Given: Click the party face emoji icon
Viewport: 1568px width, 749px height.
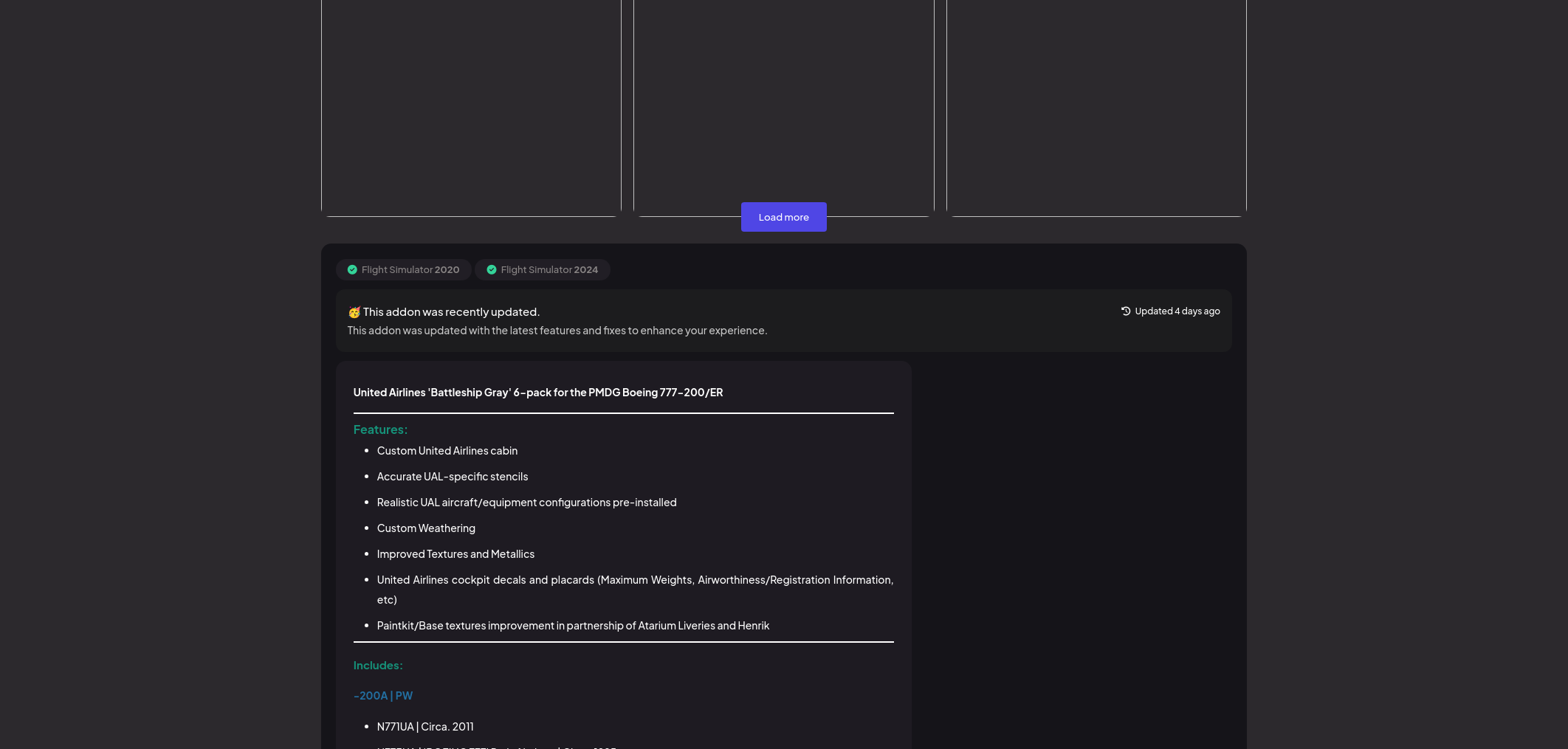Looking at the screenshot, I should coord(354,312).
